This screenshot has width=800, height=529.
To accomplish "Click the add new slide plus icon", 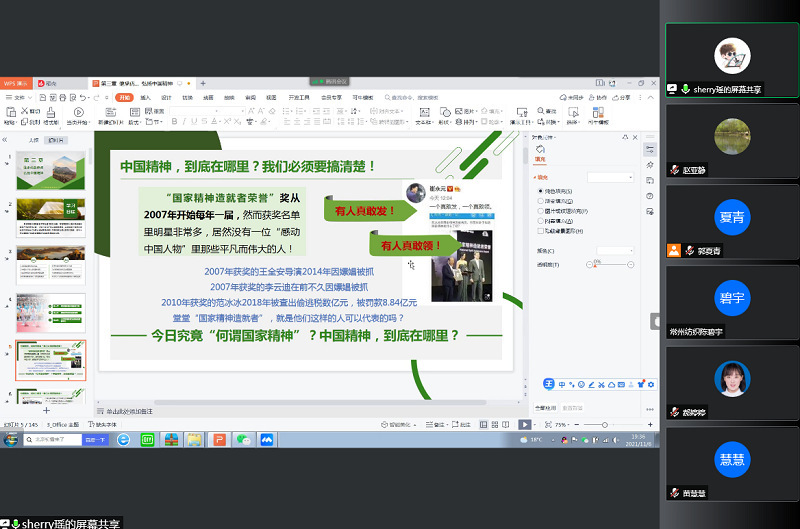I will (46, 410).
